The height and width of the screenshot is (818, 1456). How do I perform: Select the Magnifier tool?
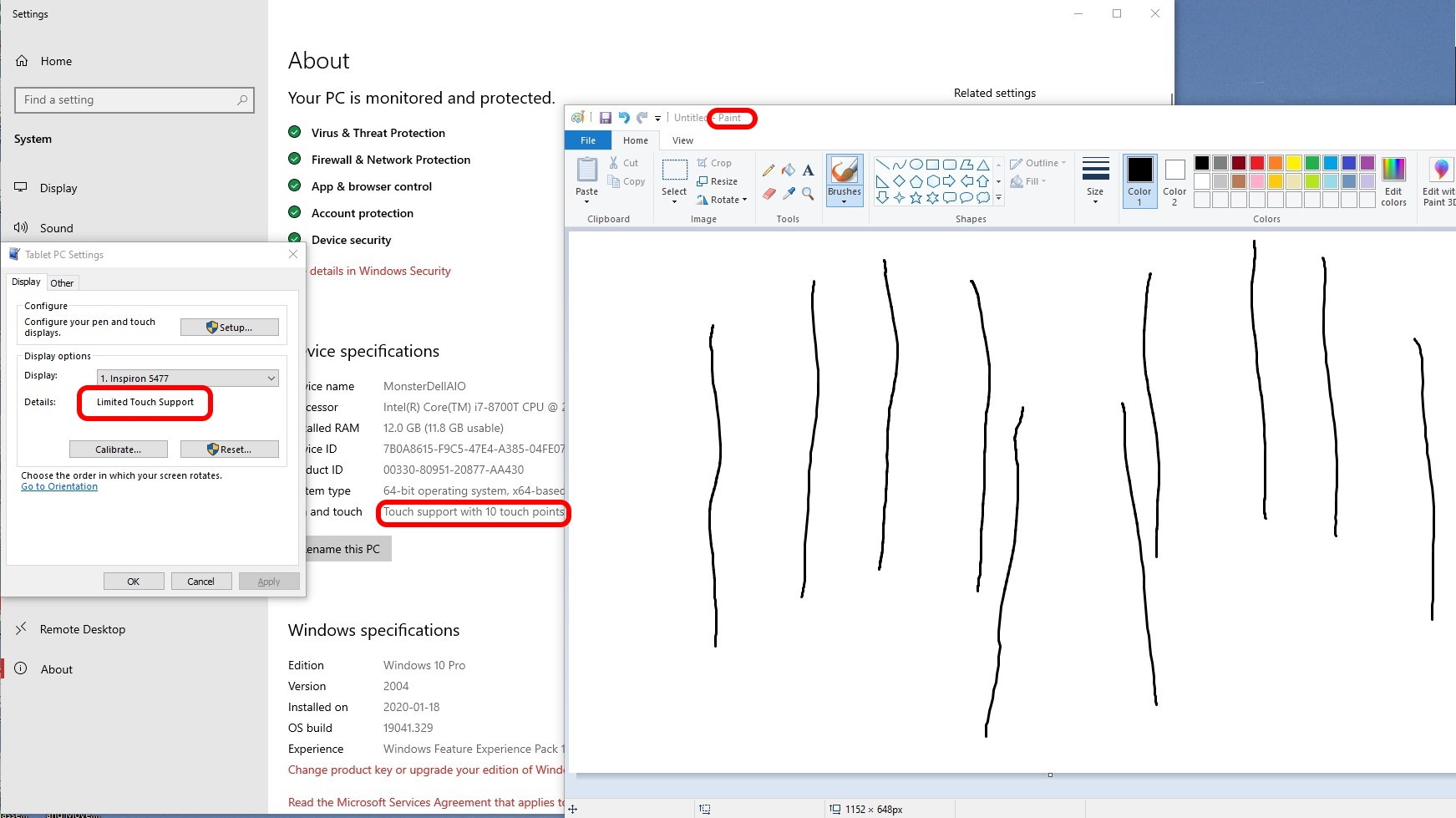808,194
